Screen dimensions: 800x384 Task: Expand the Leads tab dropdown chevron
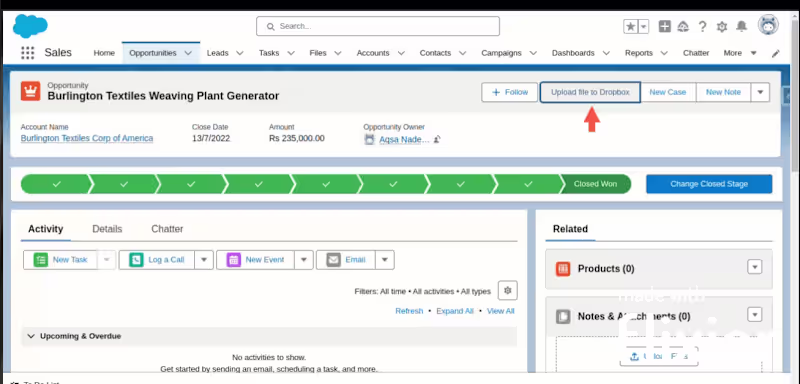click(239, 53)
